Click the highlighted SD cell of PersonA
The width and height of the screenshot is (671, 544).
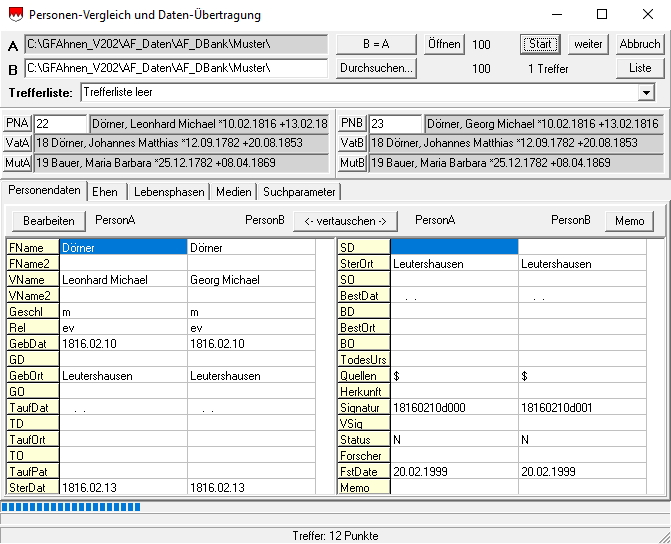tap(454, 247)
